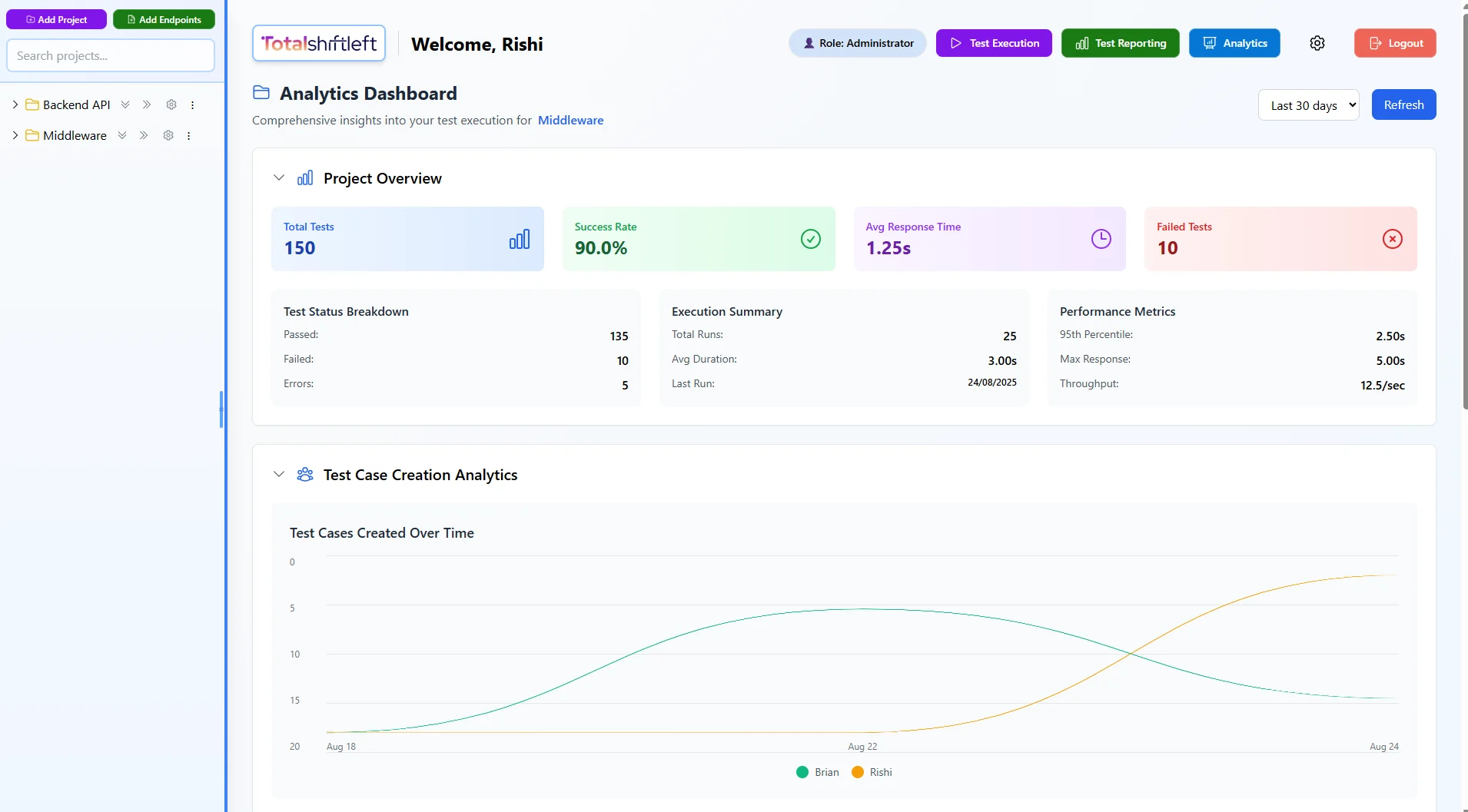The width and height of the screenshot is (1468, 812).
Task: Click Middleware double-chevron-down icon
Action: click(x=122, y=135)
